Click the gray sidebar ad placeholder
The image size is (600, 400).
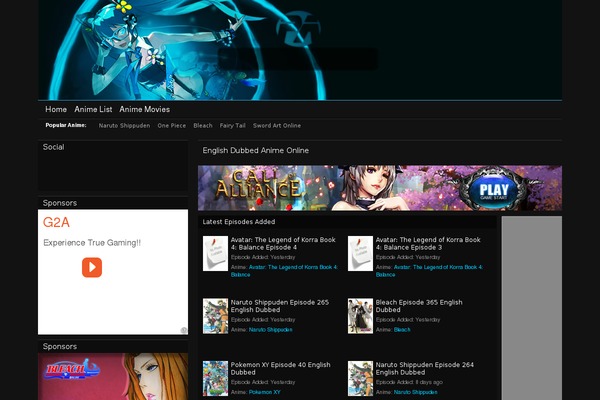pos(532,308)
